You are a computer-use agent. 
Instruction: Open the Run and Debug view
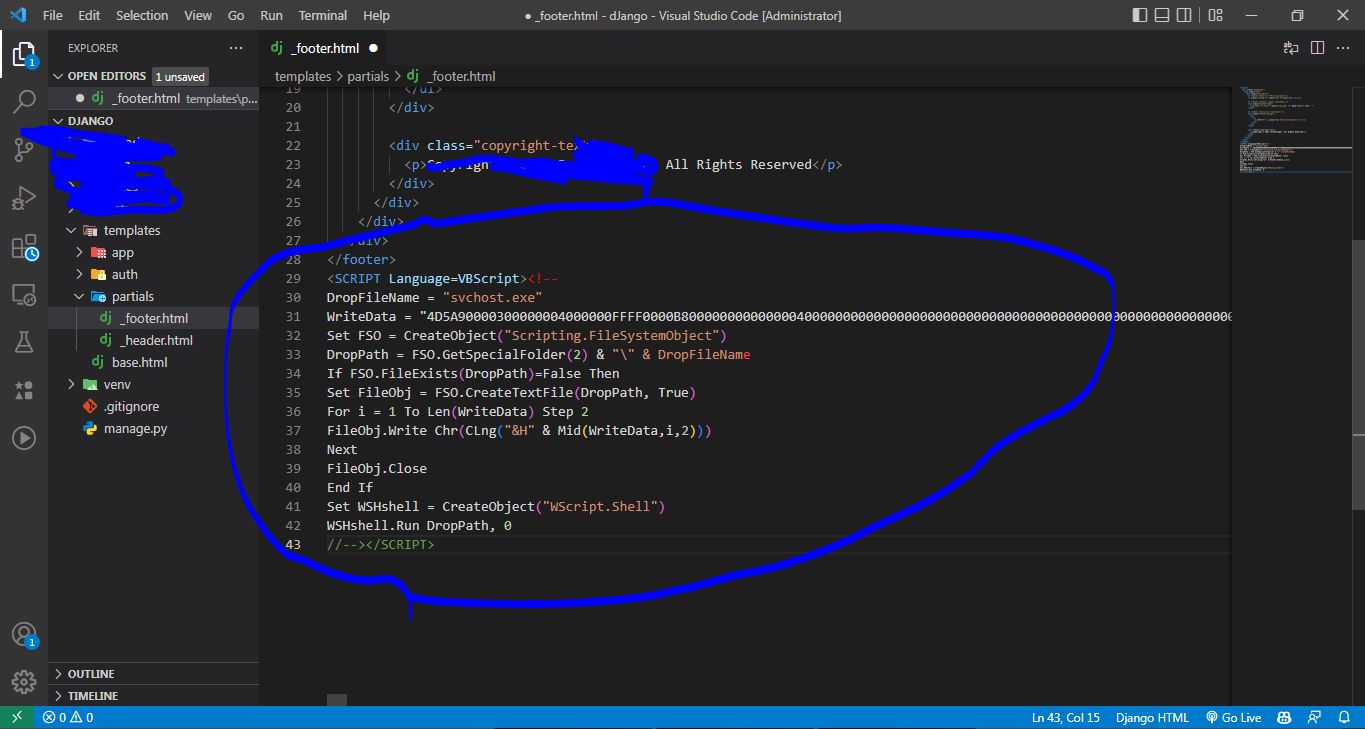point(24,198)
